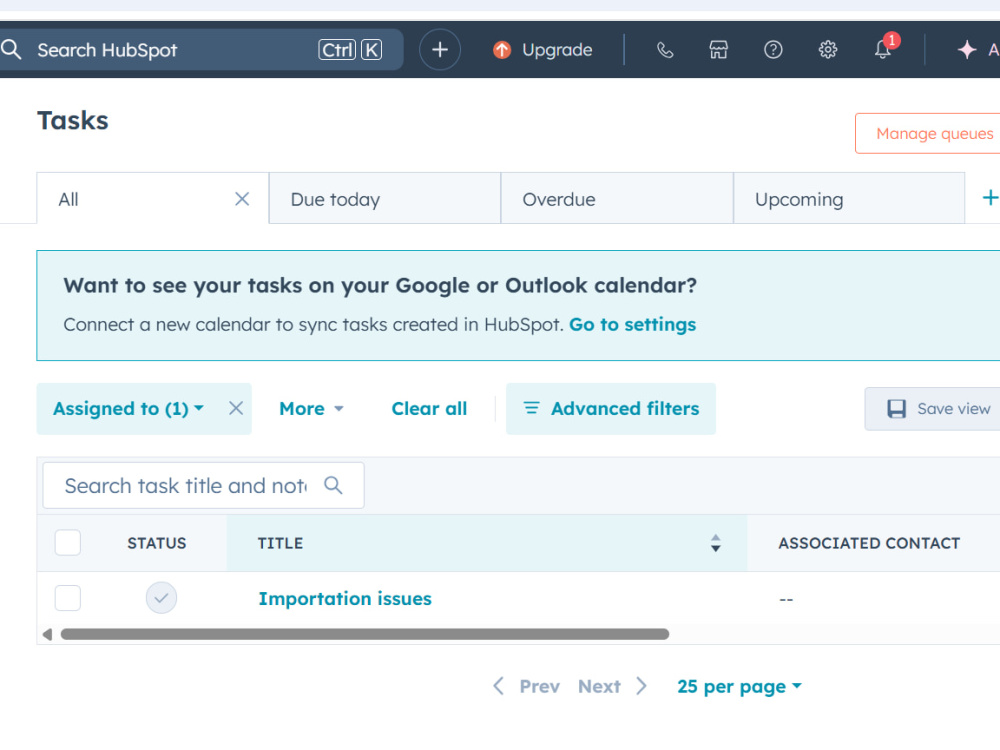Open the notifications bell
The width and height of the screenshot is (1000, 750).
(883, 48)
